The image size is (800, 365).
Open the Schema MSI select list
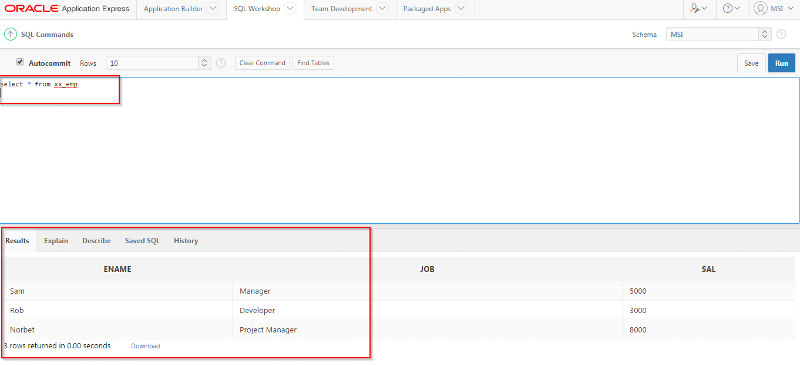(x=718, y=35)
